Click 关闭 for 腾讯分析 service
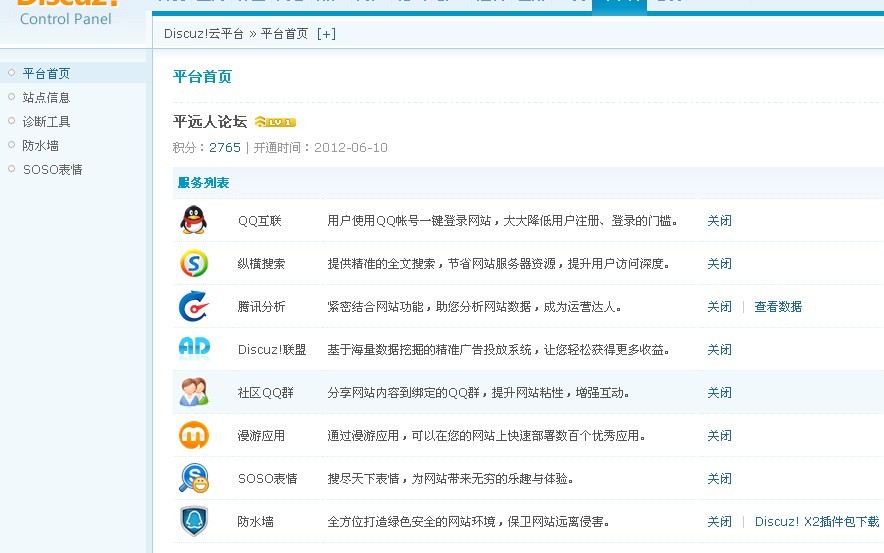The image size is (884, 553). pos(719,307)
